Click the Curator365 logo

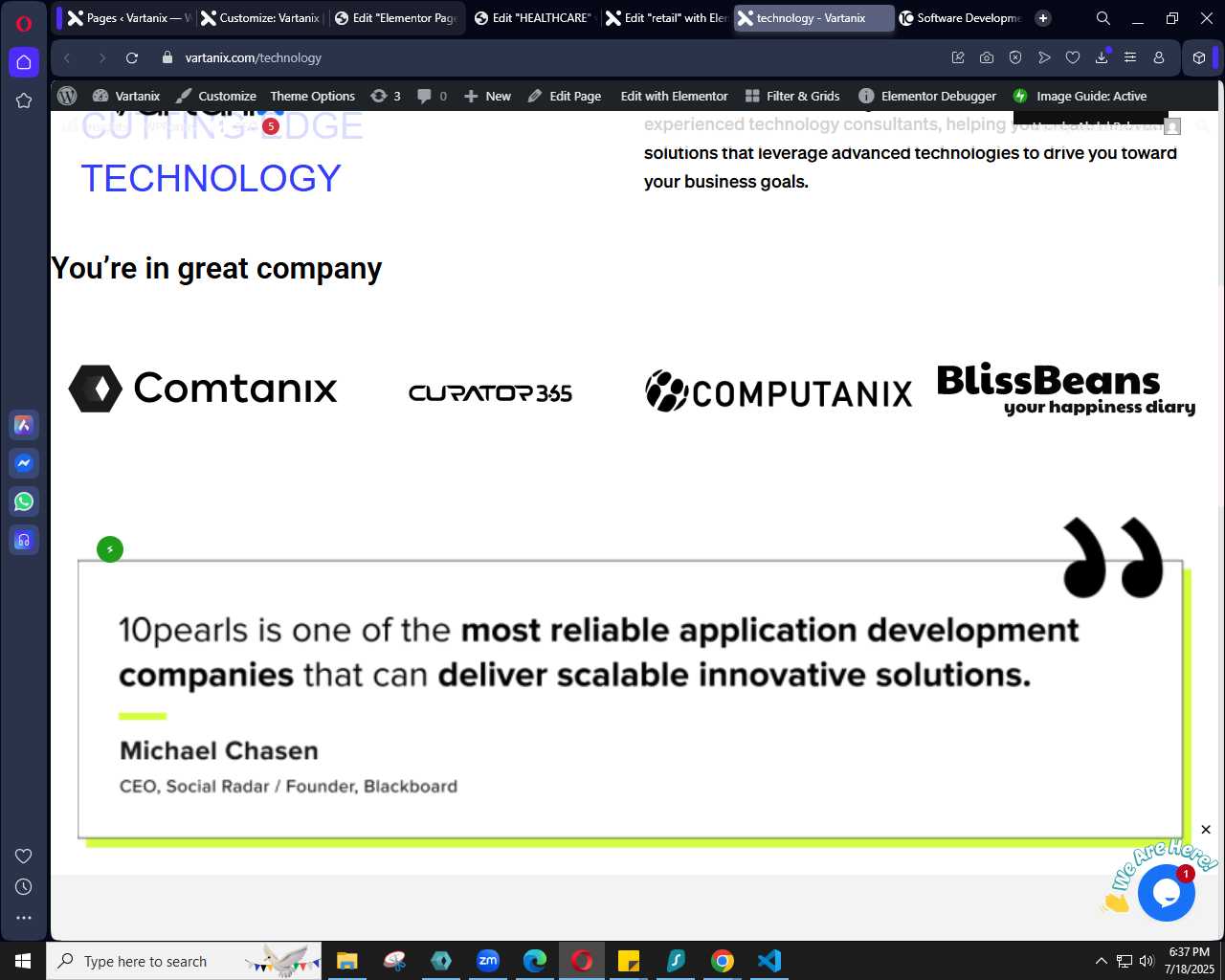pyautogui.click(x=490, y=392)
